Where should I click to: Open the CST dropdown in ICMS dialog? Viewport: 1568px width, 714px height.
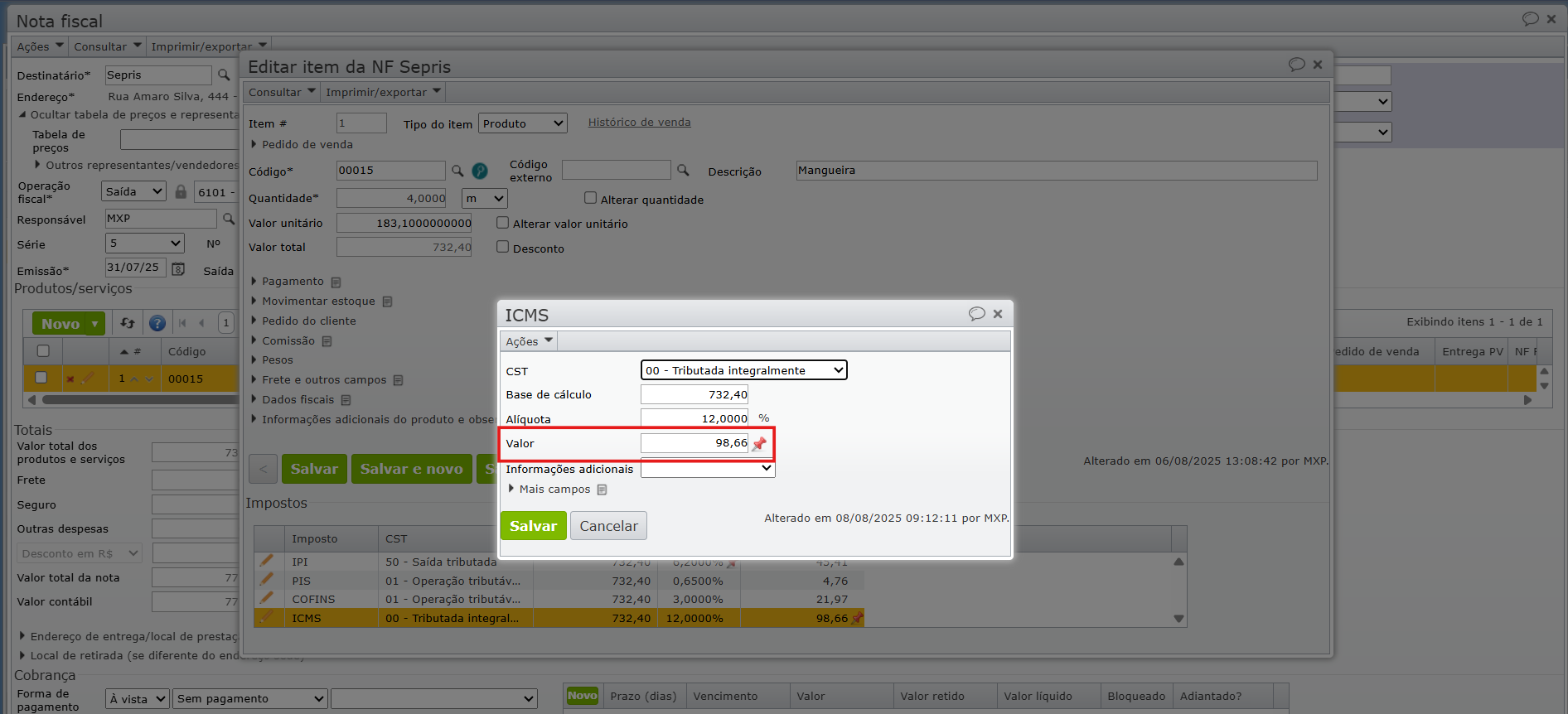tap(743, 370)
